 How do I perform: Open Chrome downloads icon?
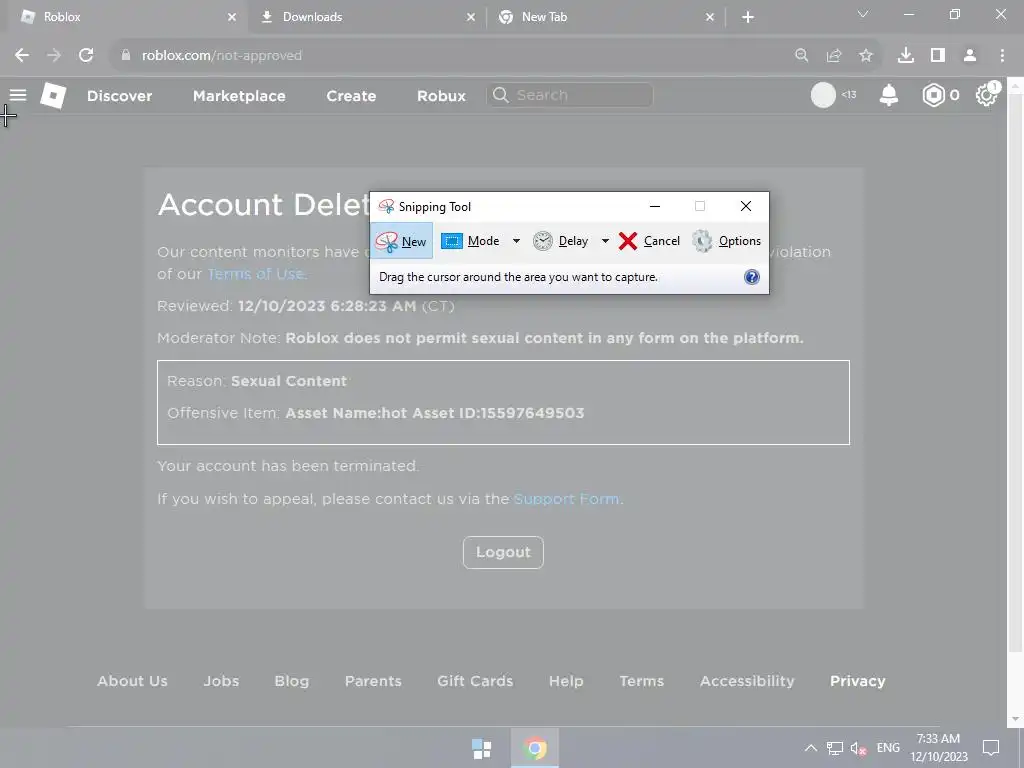[x=906, y=56]
